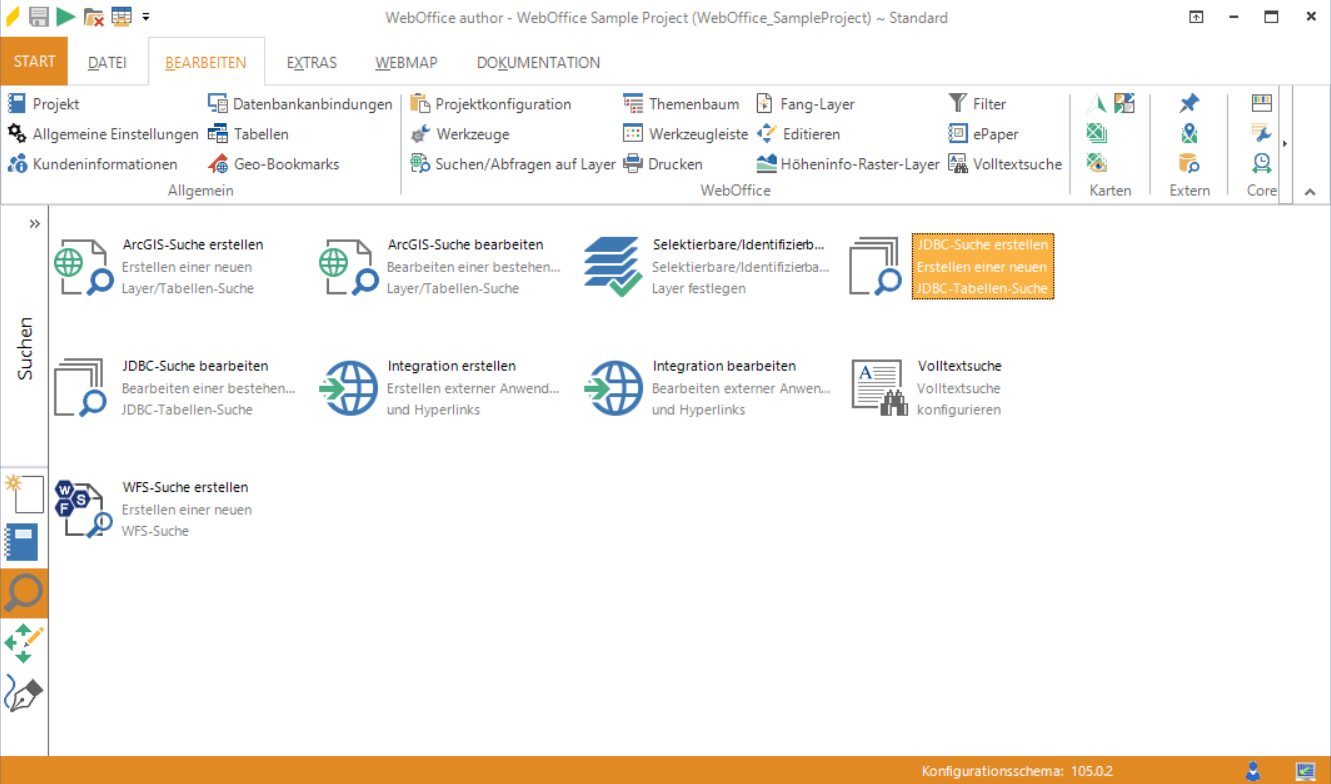
Task: Save the project with the floppy disk icon
Action: 39,17
